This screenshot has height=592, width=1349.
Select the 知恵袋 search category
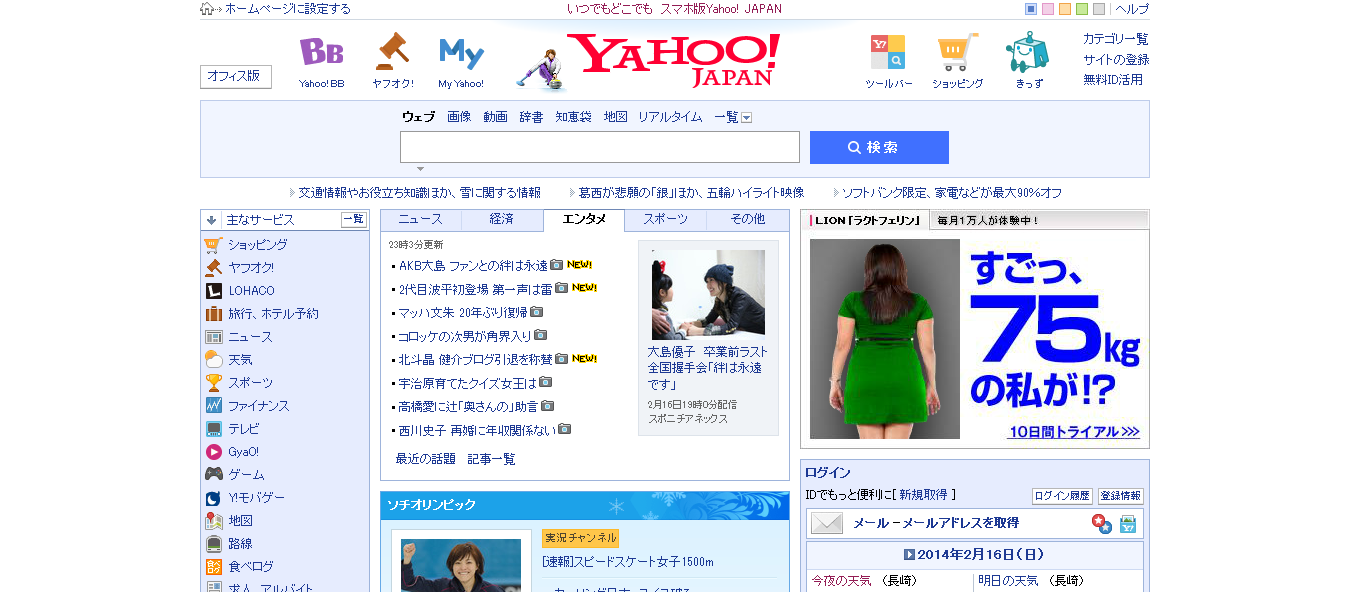(x=573, y=117)
